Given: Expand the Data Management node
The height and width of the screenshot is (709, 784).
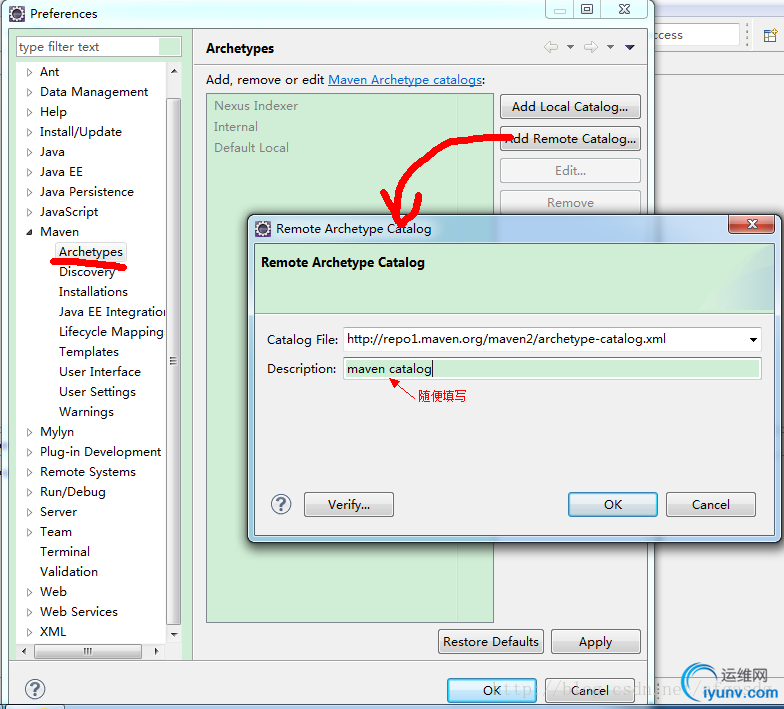Looking at the screenshot, I should click(x=30, y=92).
